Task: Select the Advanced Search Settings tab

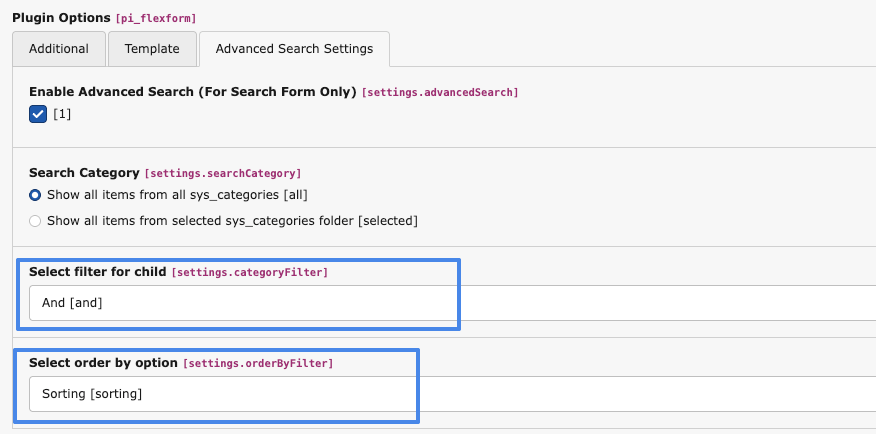Action: (x=294, y=49)
